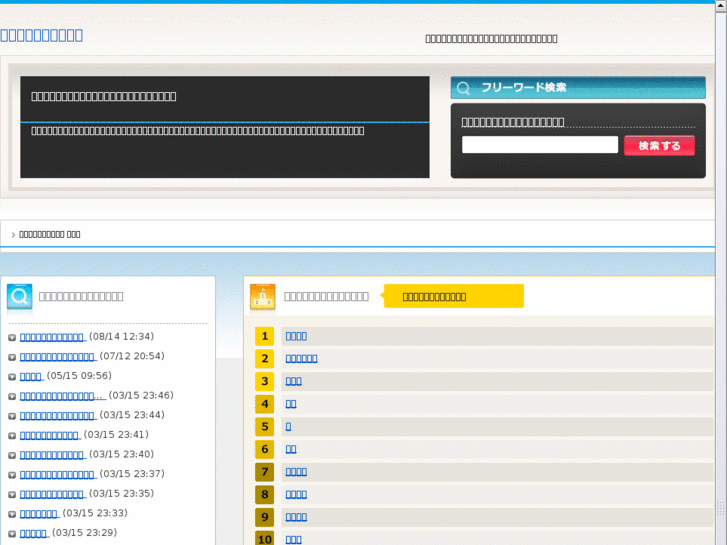Open the link in ranking row 9
Image resolution: width=727 pixels, height=545 pixels.
point(296,517)
